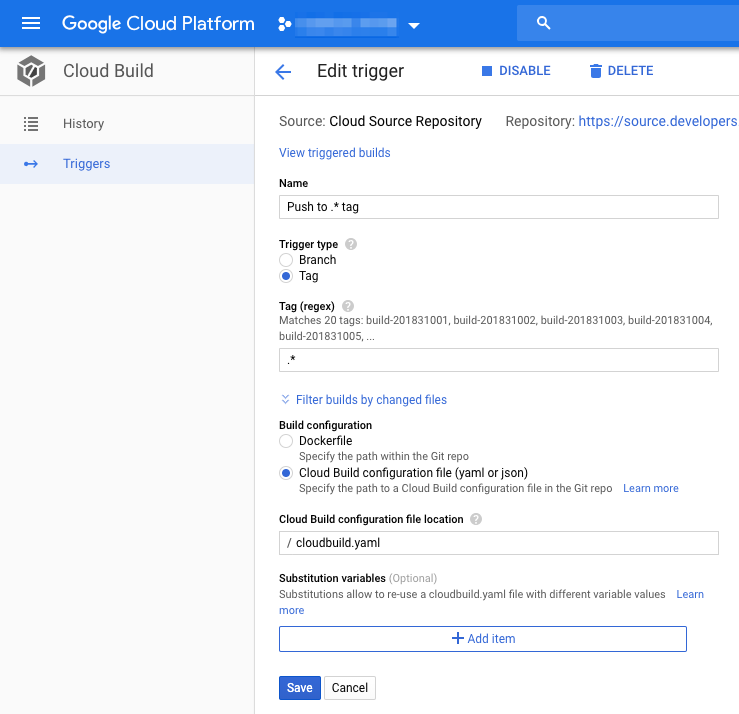Image resolution: width=739 pixels, height=714 pixels.
Task: Click 'Source: Cloud Source Repository' text
Action: coord(380,121)
